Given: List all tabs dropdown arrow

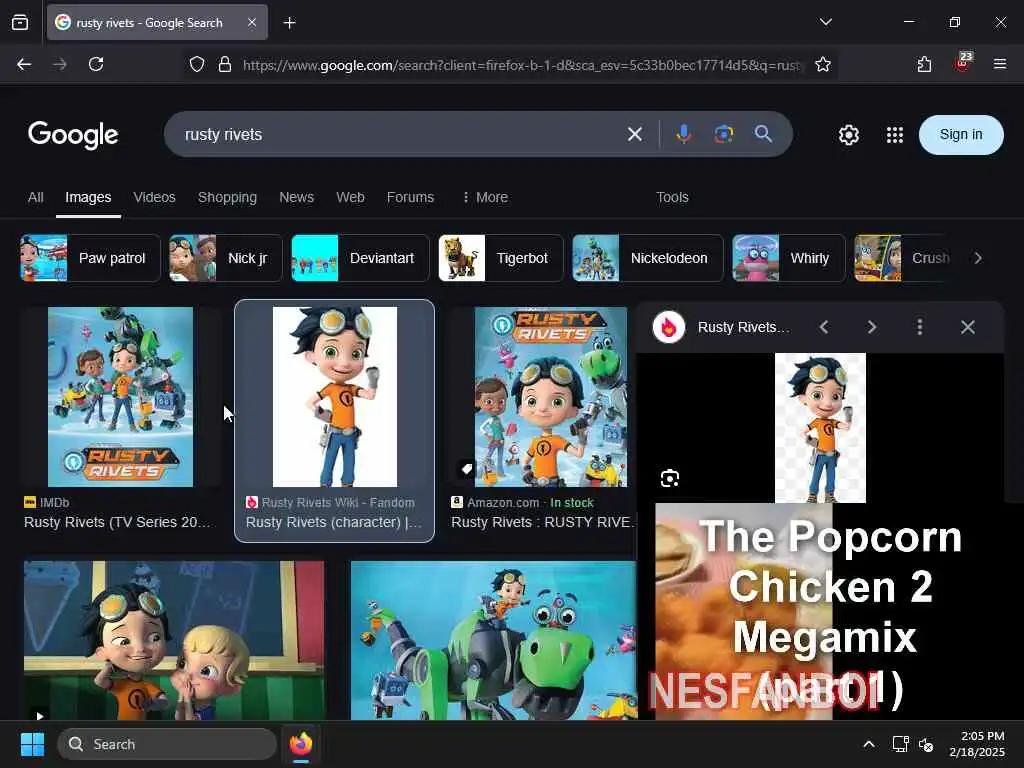Looking at the screenshot, I should tap(825, 22).
